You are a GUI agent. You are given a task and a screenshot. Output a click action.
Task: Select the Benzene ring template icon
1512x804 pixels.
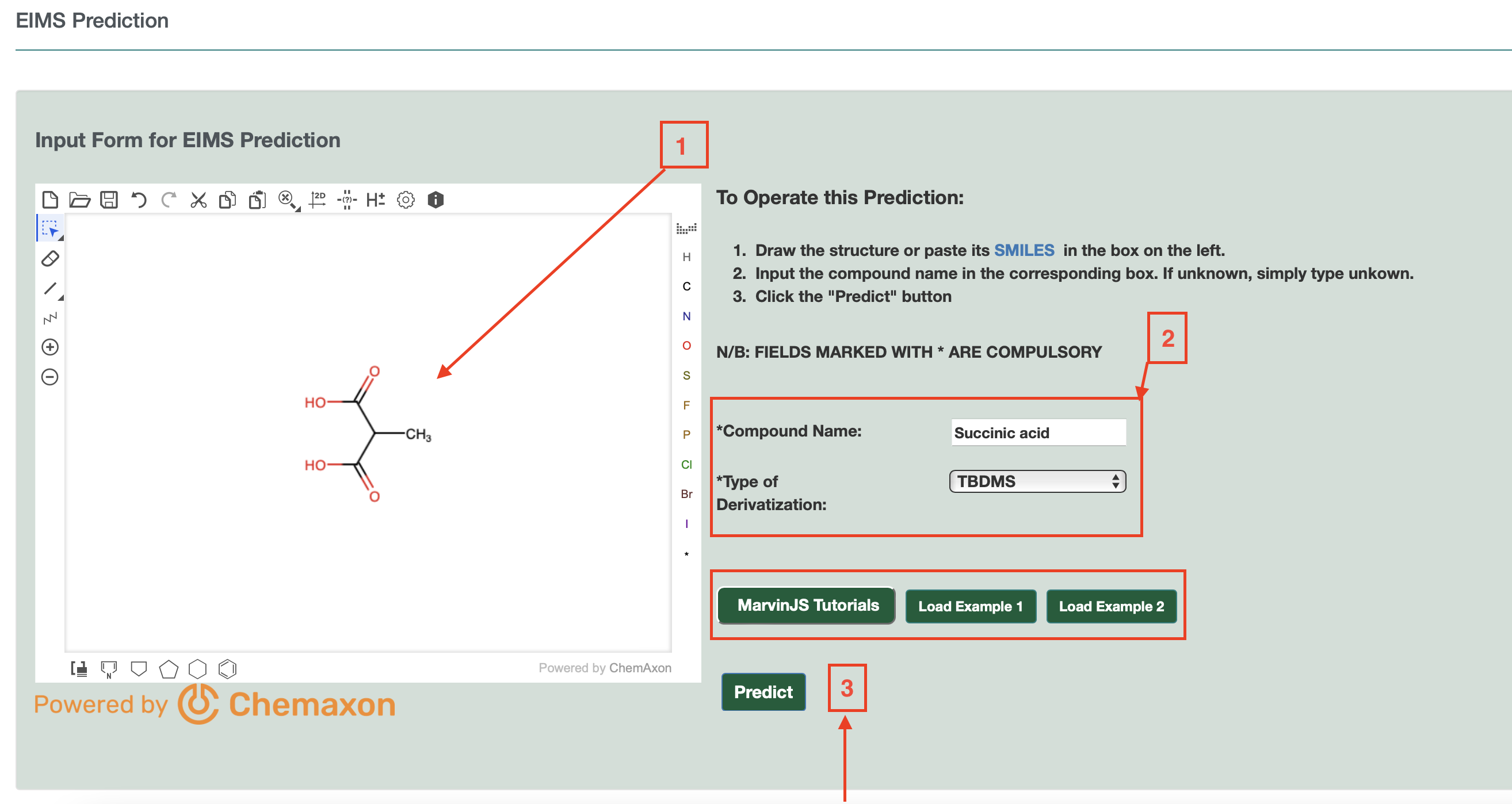point(228,668)
